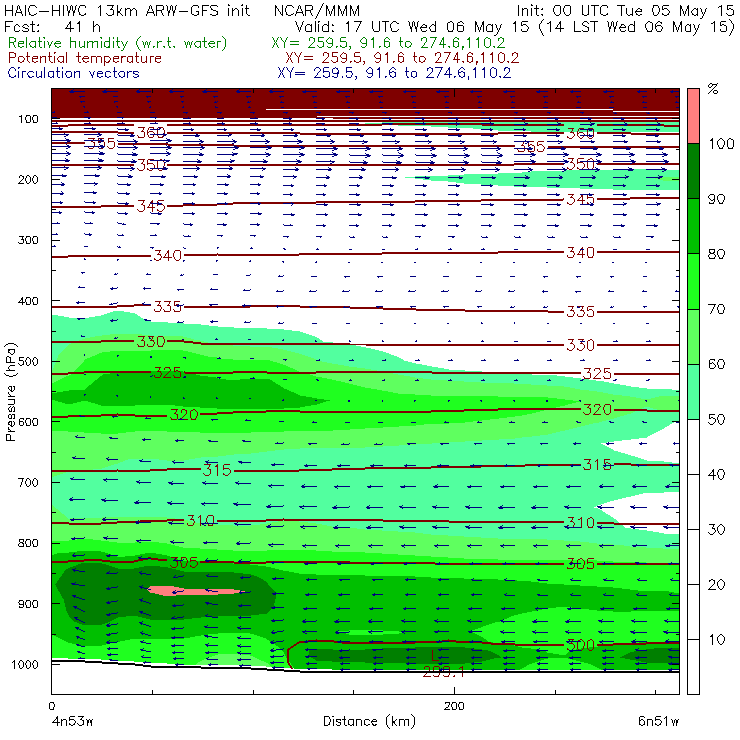Click the red XY coordinates line
The width and height of the screenshot is (740, 740).
402,58
